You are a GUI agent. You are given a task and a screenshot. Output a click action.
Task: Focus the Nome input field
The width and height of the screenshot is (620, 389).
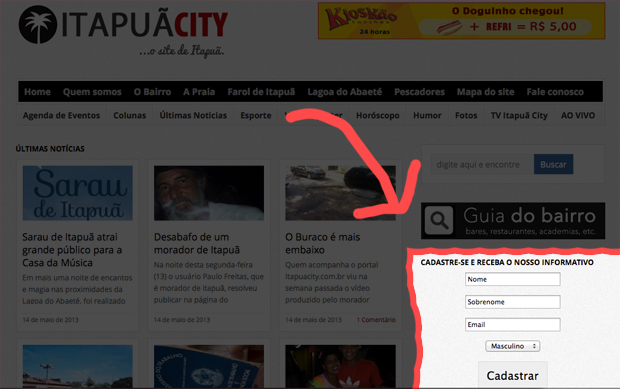point(512,279)
